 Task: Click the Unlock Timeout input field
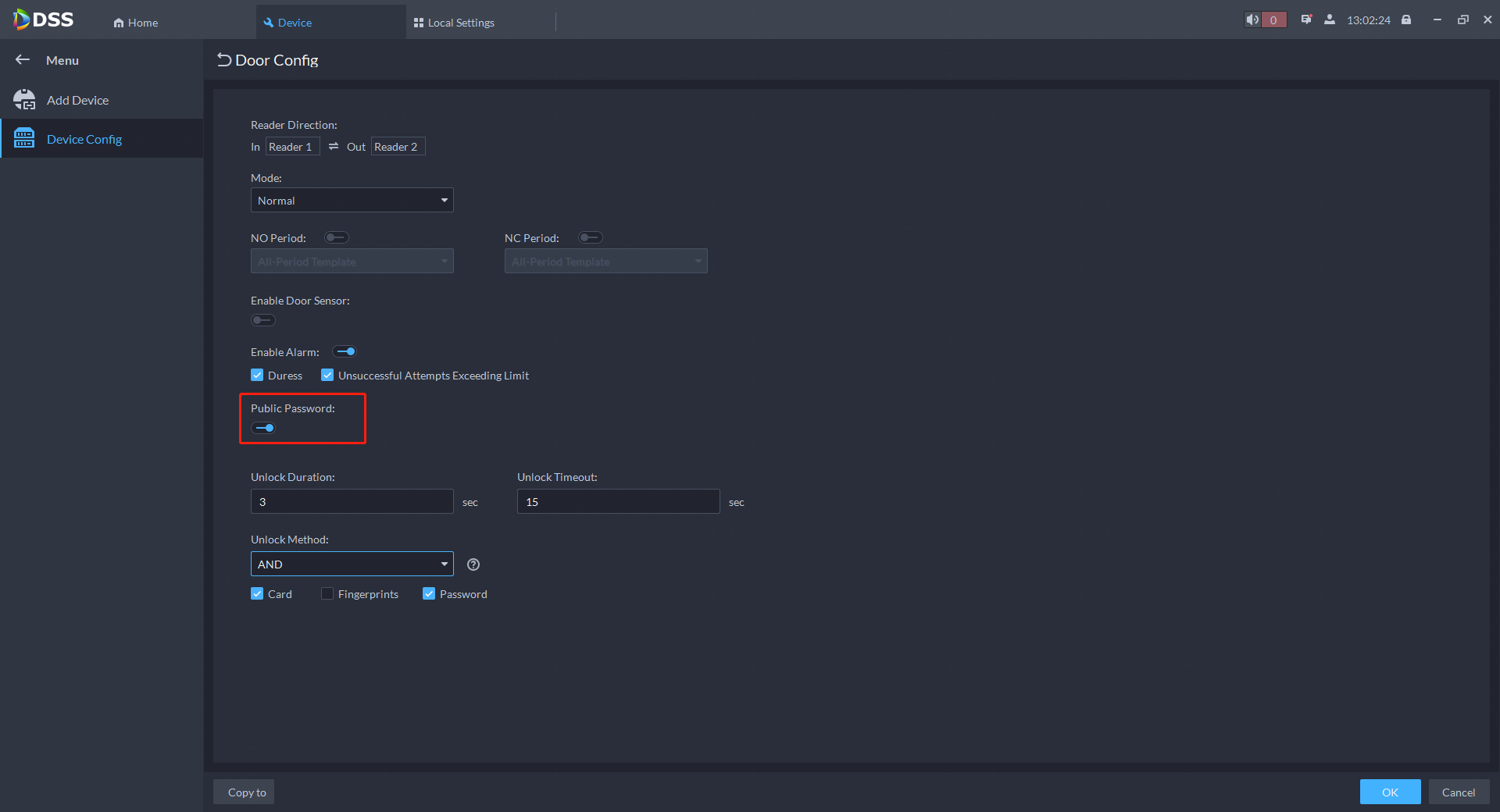pyautogui.click(x=618, y=502)
